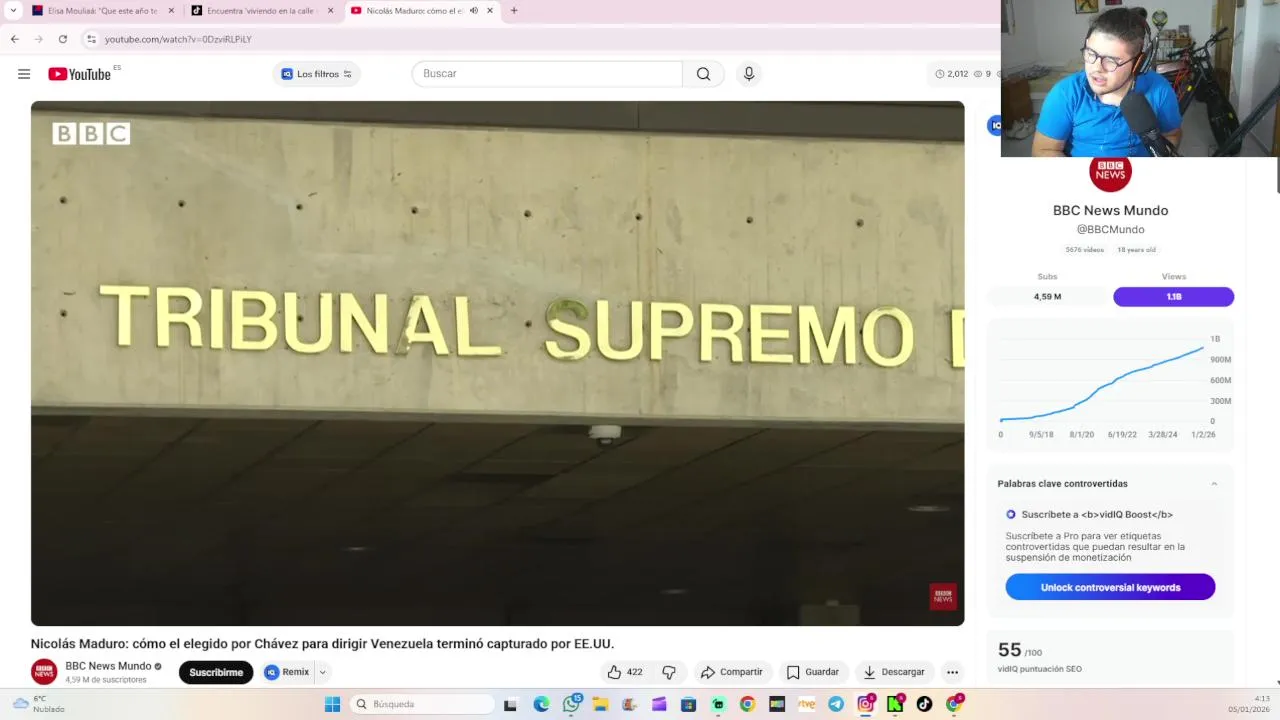This screenshot has height=720, width=1280.
Task: Go back in browser history
Action: point(15,39)
